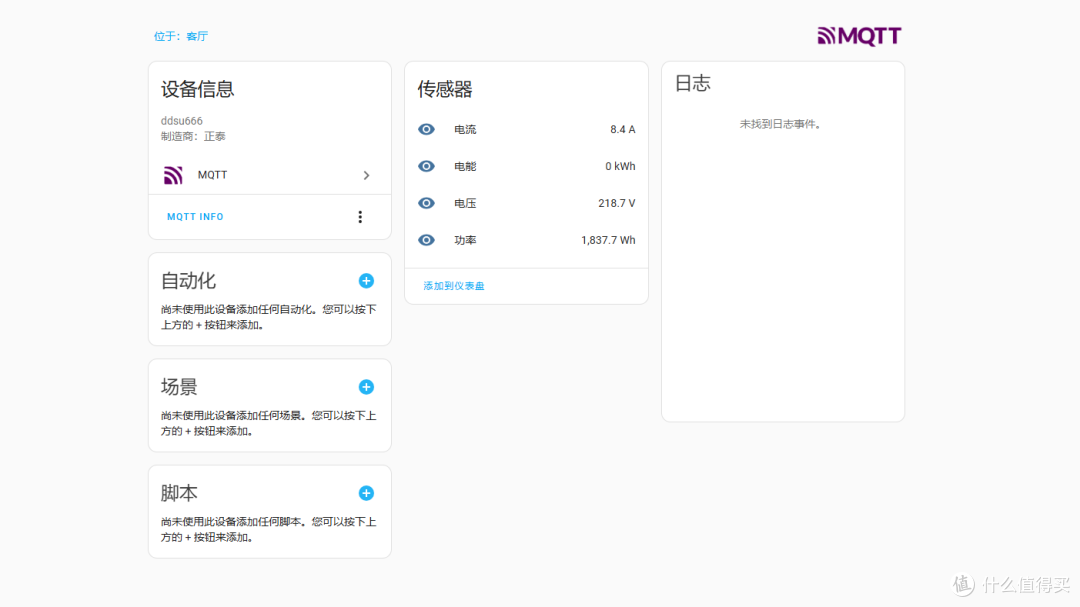This screenshot has height=607, width=1080.
Task: Open the 客厅 area link
Action: click(x=197, y=36)
